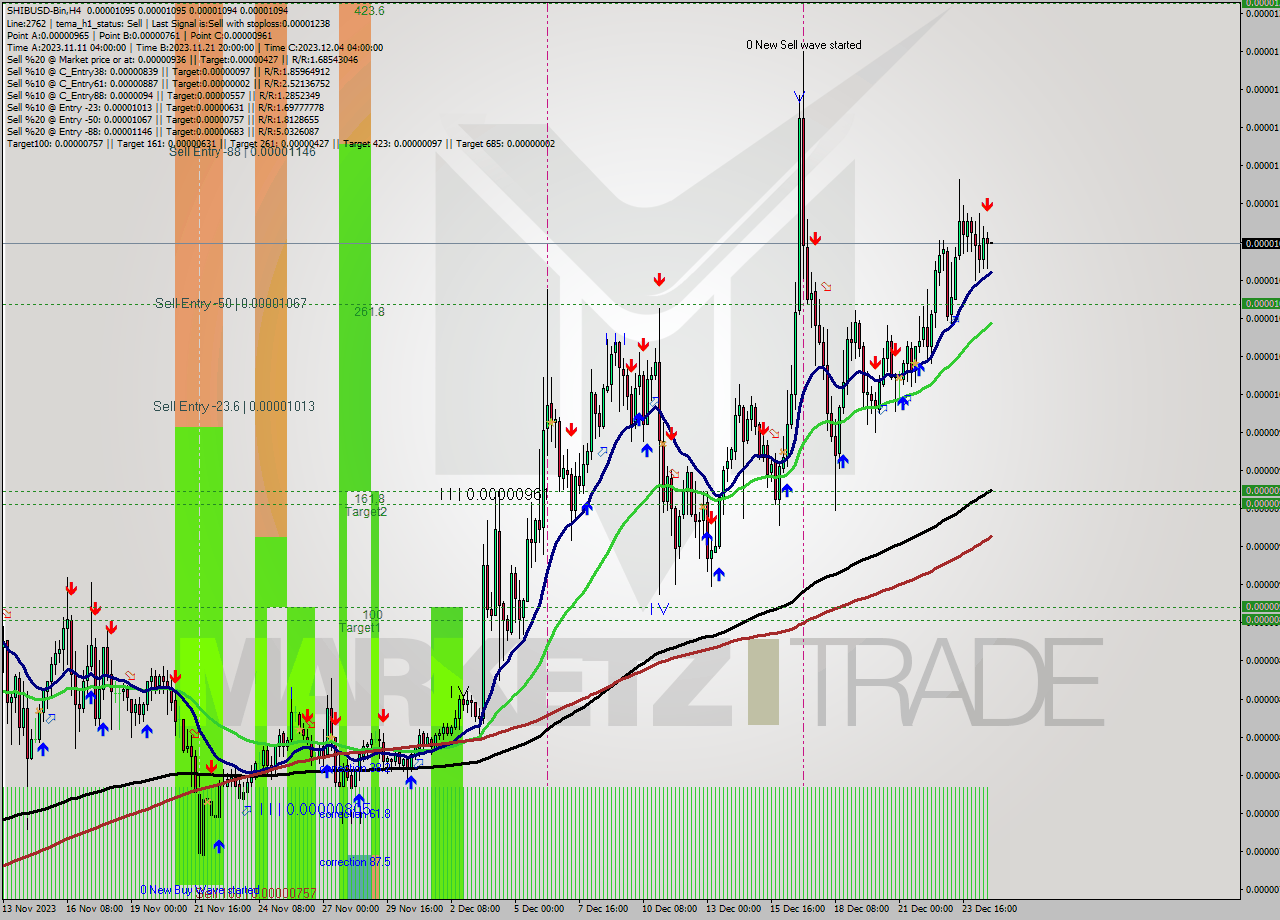Click the Target2 label on chart

[366, 511]
